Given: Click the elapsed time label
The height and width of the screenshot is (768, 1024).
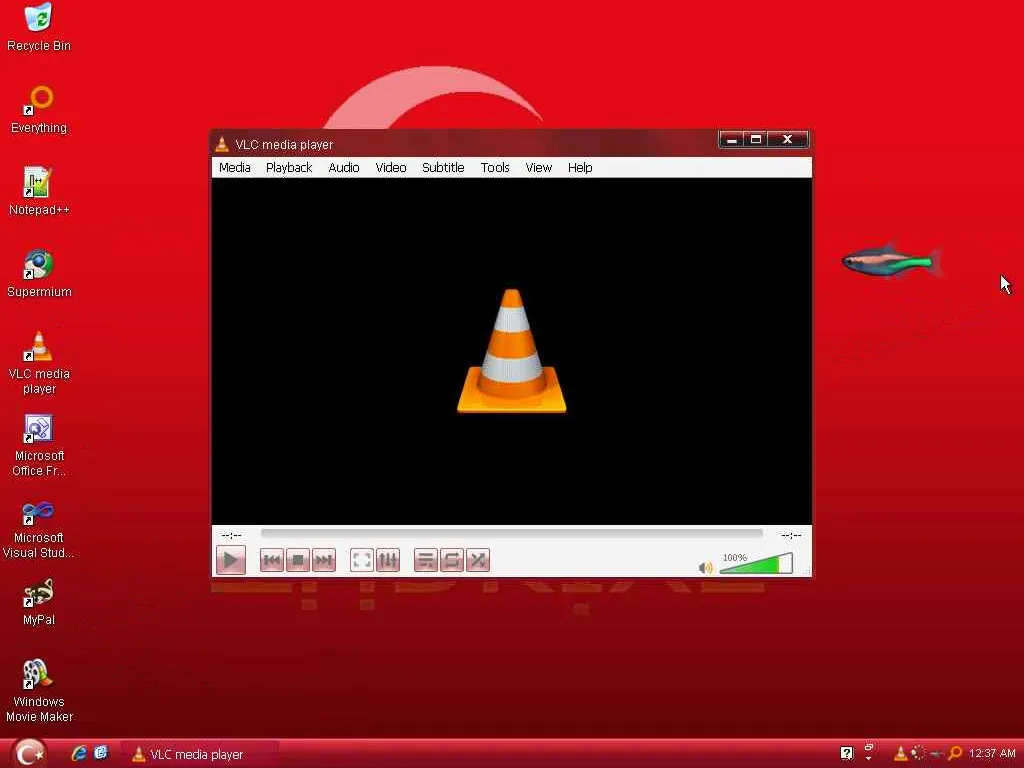Looking at the screenshot, I should pyautogui.click(x=231, y=535).
